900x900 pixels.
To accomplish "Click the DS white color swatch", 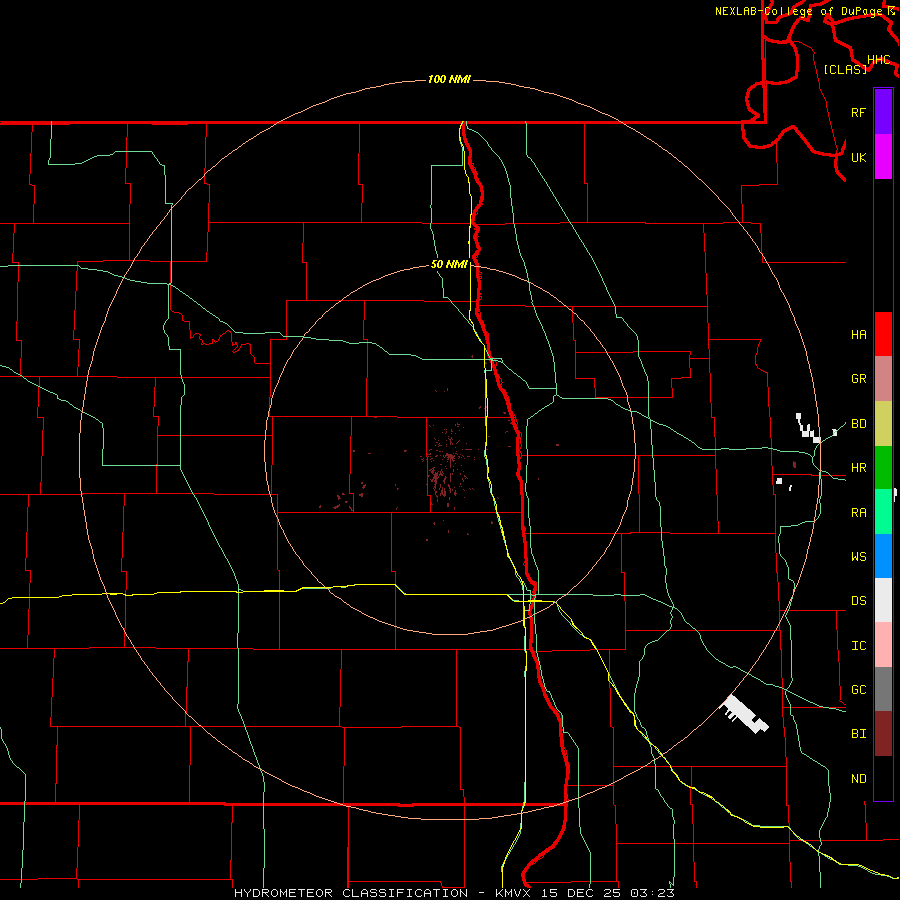I will (883, 600).
